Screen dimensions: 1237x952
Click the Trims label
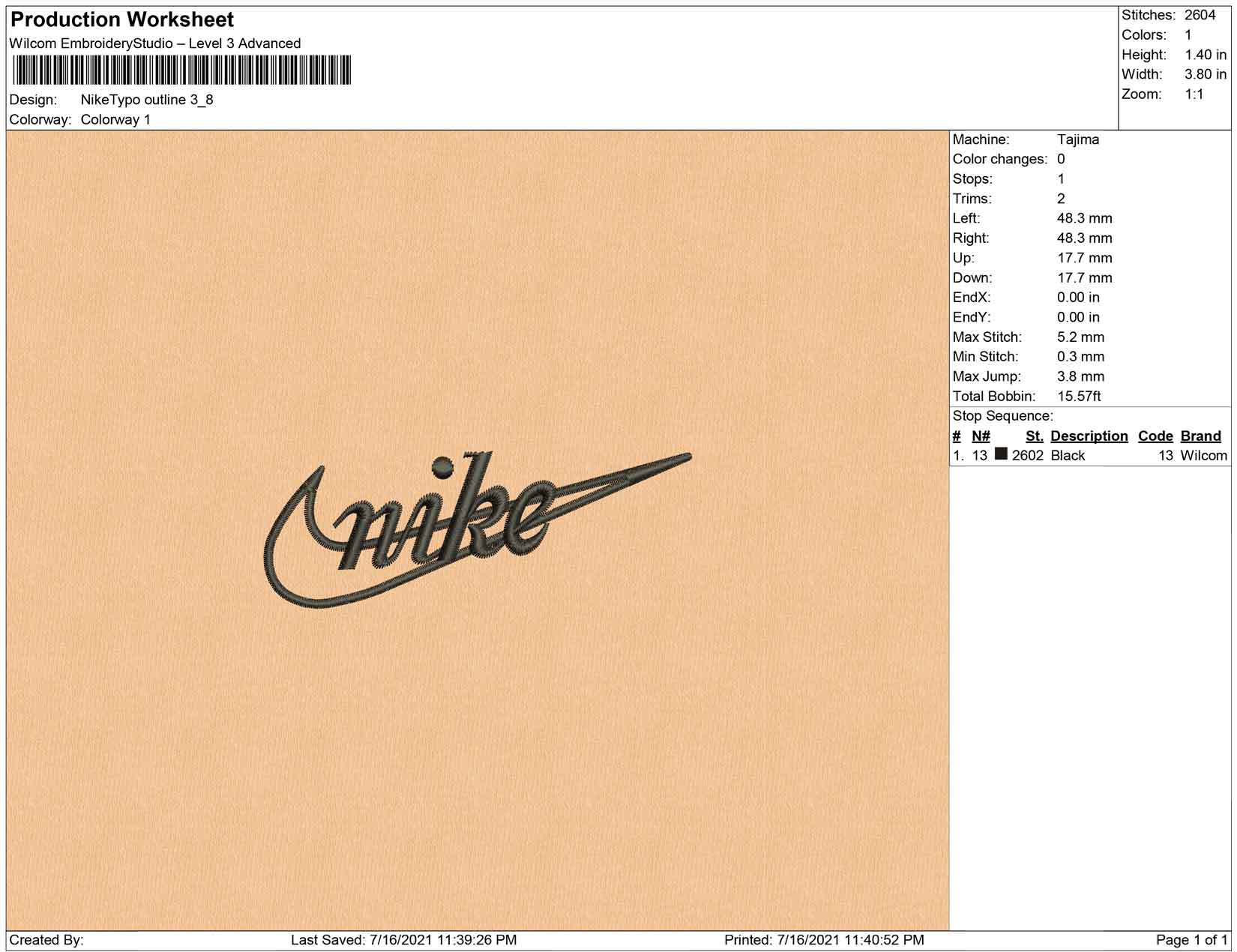[x=972, y=199]
